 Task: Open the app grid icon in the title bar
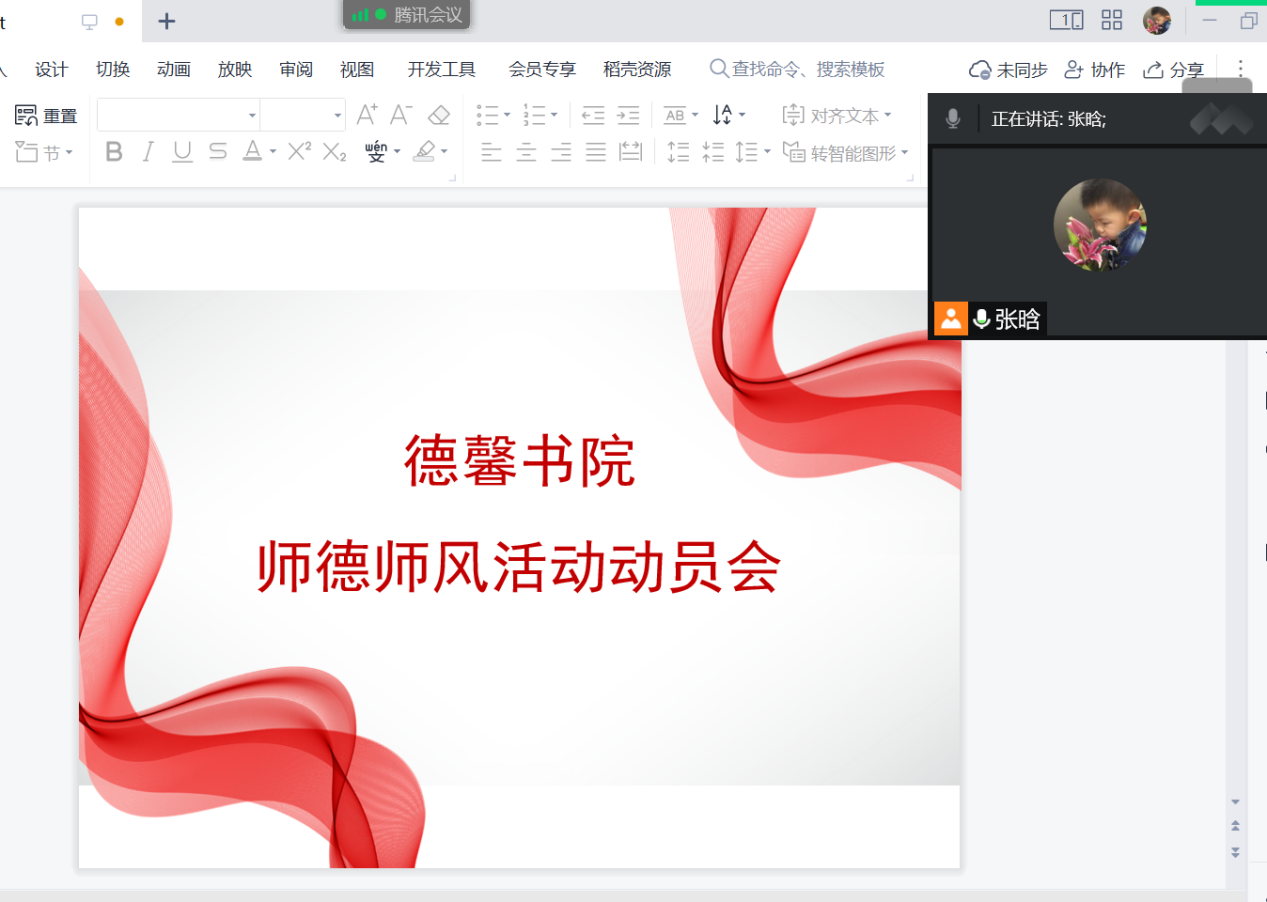[1111, 20]
